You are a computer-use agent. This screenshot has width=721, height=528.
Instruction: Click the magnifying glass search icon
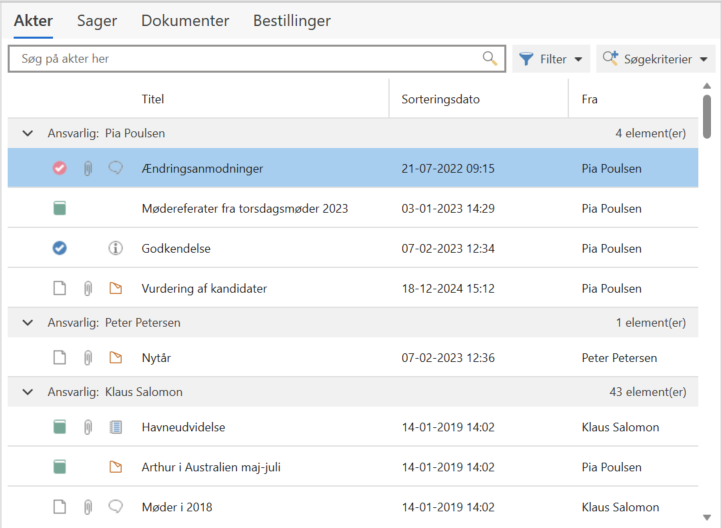point(489,59)
